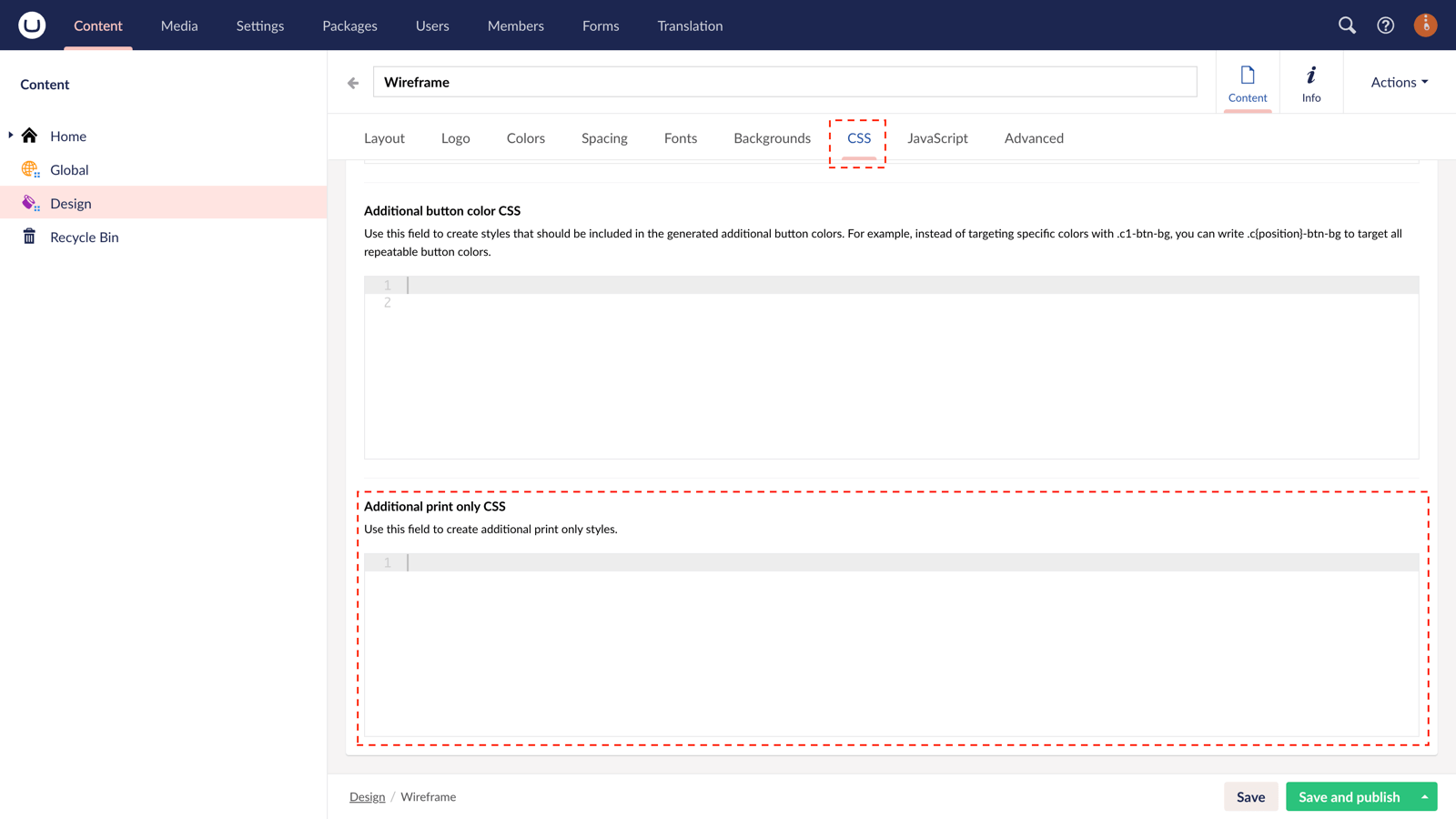1456x819 pixels.
Task: Switch to the JavaScript tab
Action: pyautogui.click(x=937, y=138)
